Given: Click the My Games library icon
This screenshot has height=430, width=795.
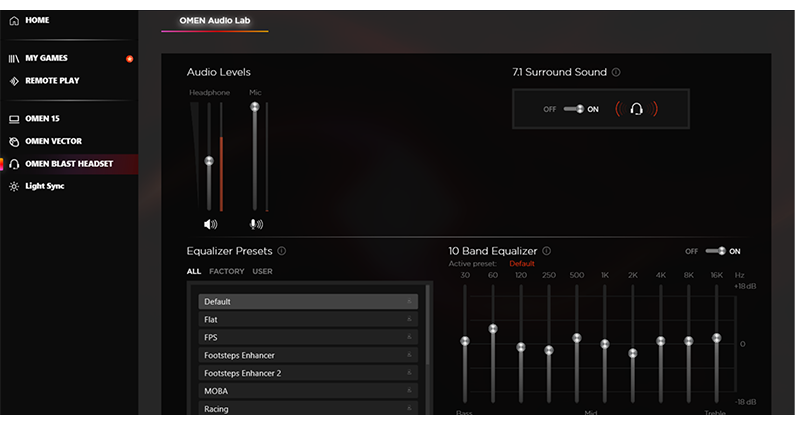Looking at the screenshot, I should coord(14,59).
